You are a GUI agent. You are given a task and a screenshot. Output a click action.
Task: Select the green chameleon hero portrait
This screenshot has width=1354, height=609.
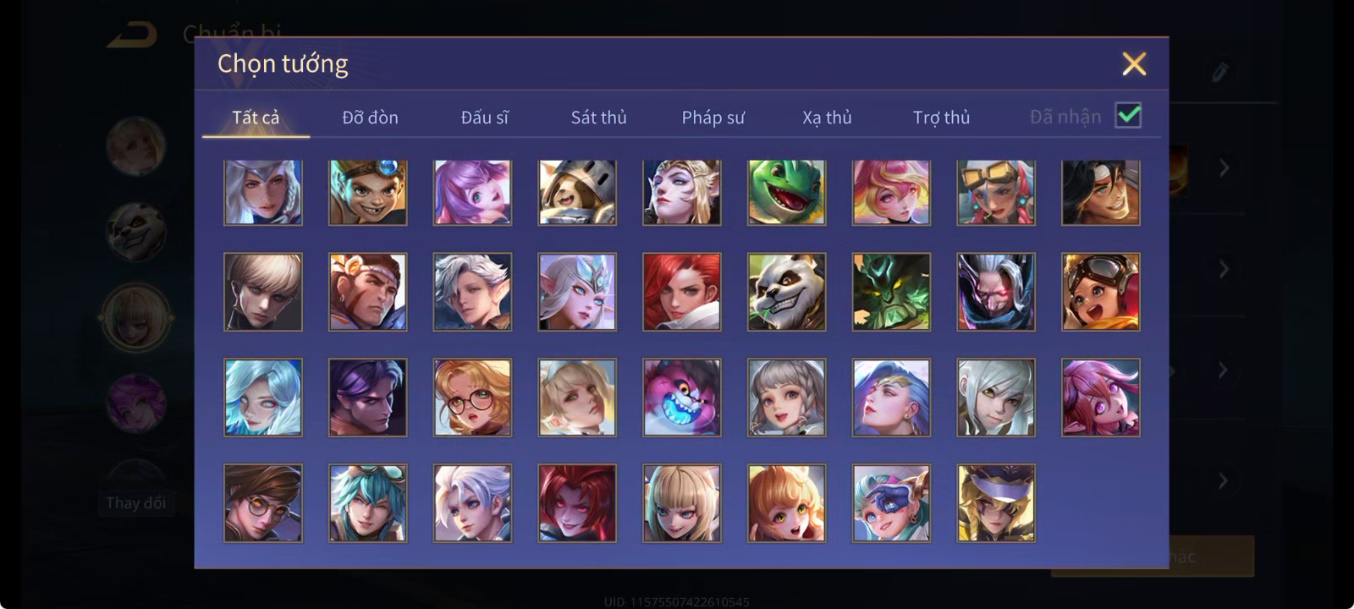tap(786, 192)
